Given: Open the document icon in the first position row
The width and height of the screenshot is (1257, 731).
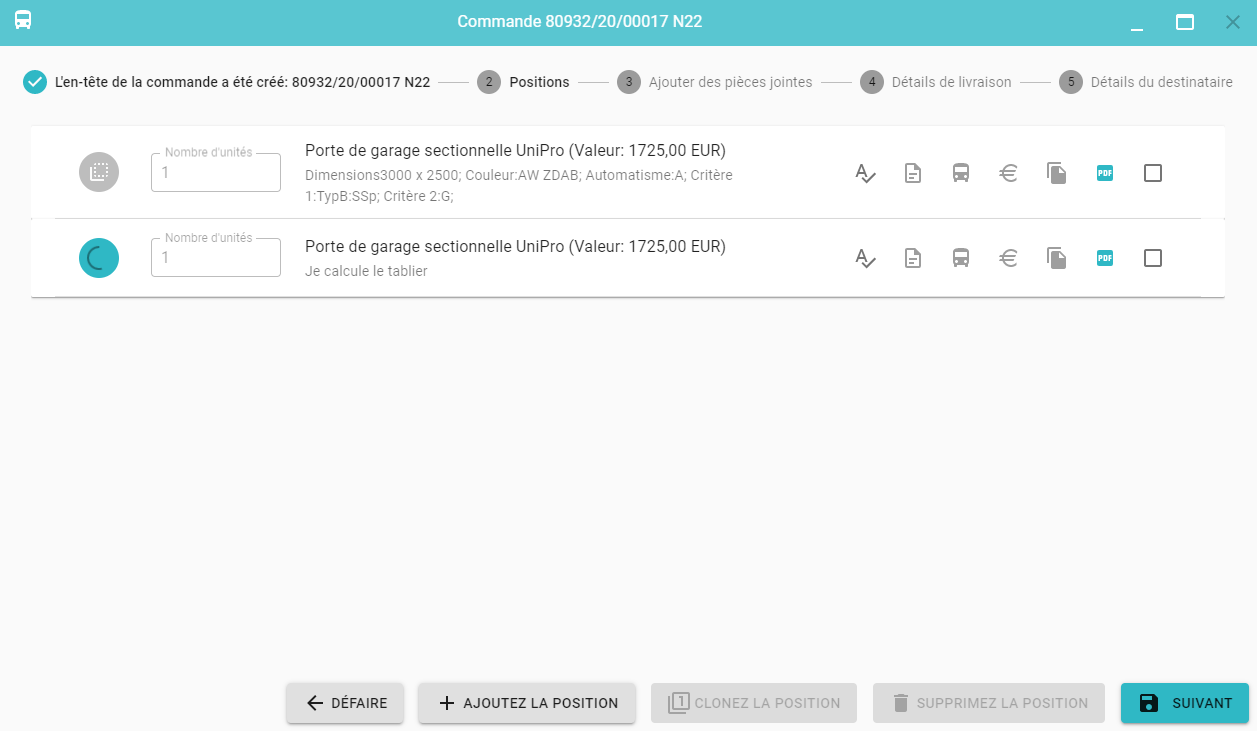Looking at the screenshot, I should 913,173.
